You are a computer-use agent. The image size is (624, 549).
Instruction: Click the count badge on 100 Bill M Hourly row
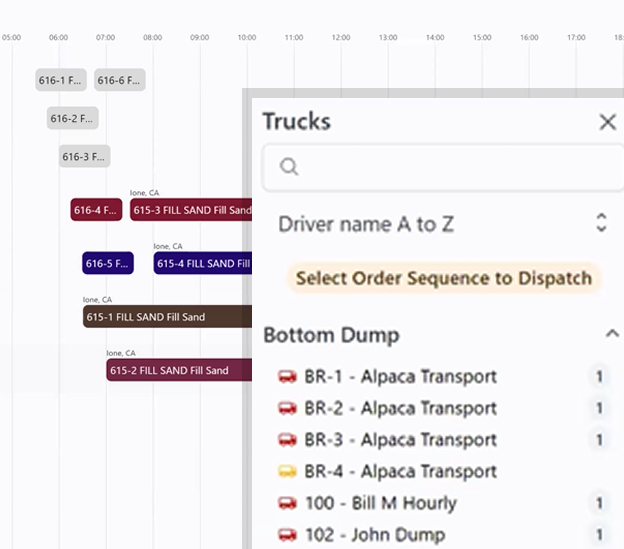(599, 503)
